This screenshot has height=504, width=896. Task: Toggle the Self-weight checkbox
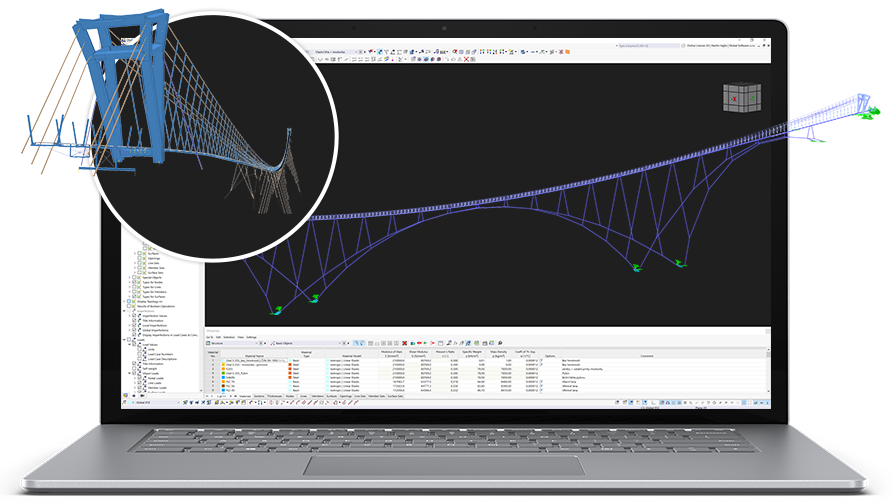click(x=134, y=369)
